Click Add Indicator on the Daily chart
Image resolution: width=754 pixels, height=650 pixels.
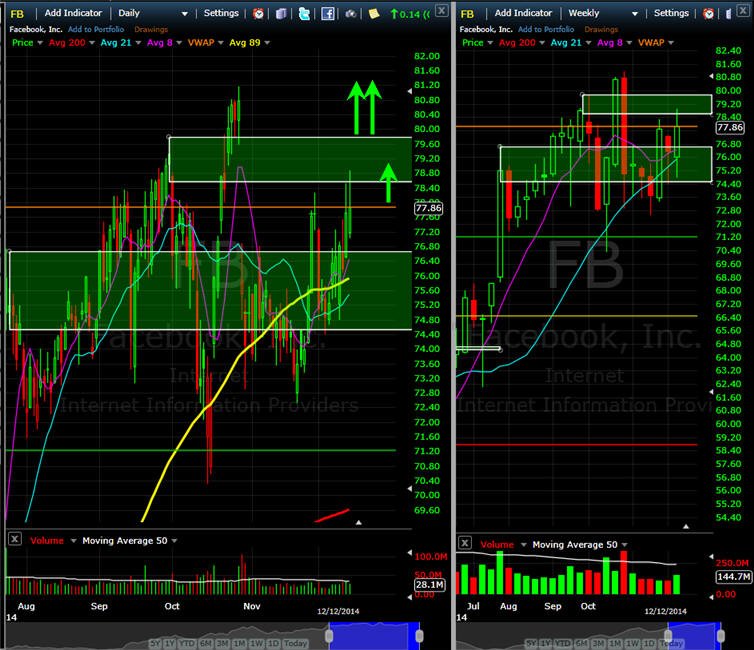[73, 13]
